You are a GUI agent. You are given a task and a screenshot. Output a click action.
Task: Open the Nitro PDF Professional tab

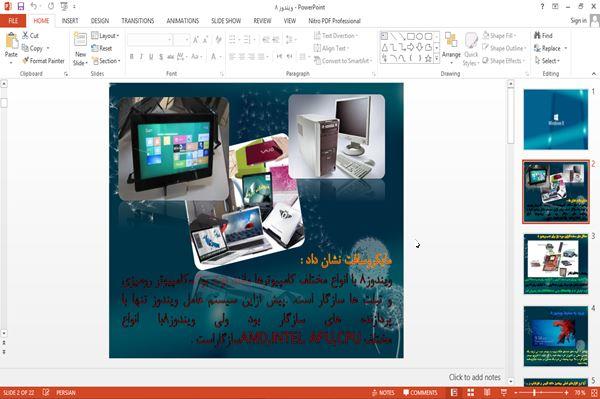(x=334, y=21)
